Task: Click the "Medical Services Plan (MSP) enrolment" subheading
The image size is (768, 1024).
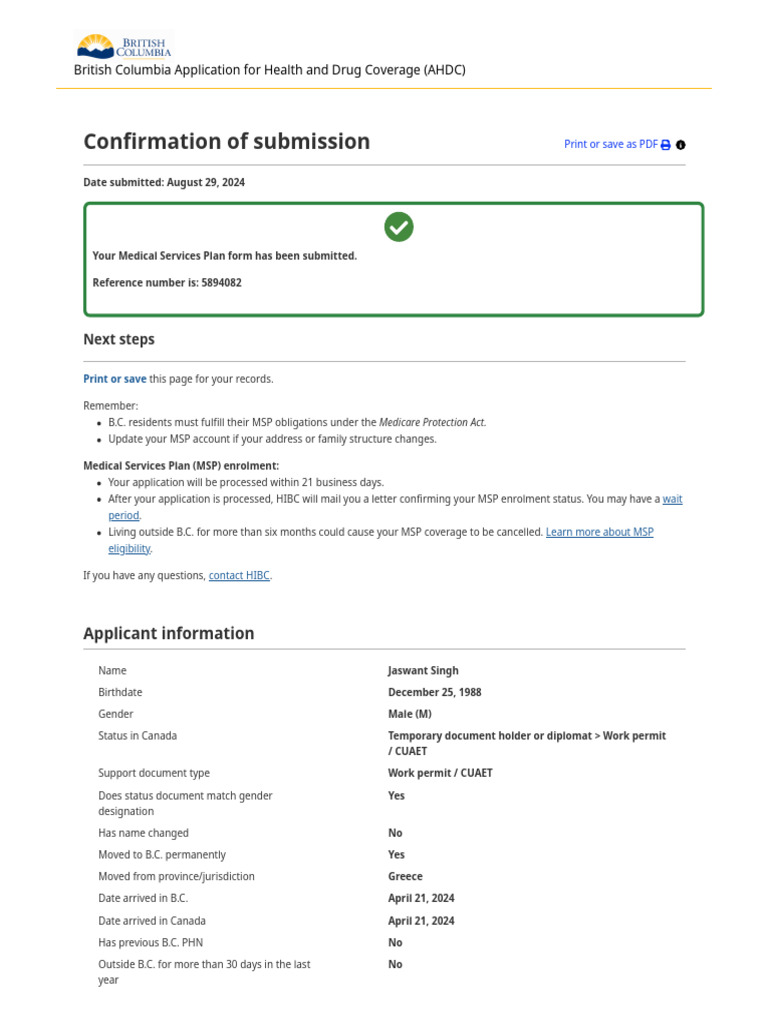Action: point(181,466)
